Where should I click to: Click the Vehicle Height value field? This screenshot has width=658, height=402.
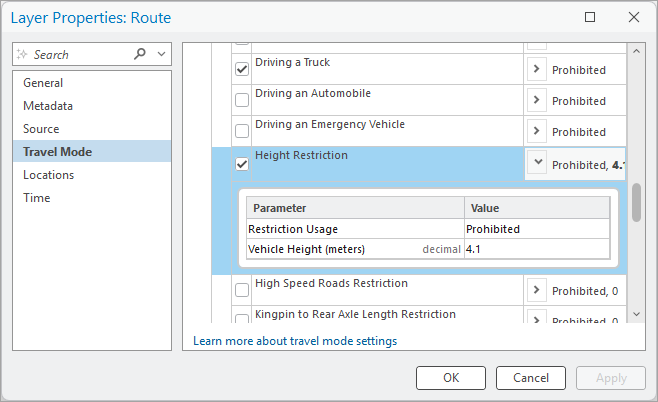coord(535,249)
